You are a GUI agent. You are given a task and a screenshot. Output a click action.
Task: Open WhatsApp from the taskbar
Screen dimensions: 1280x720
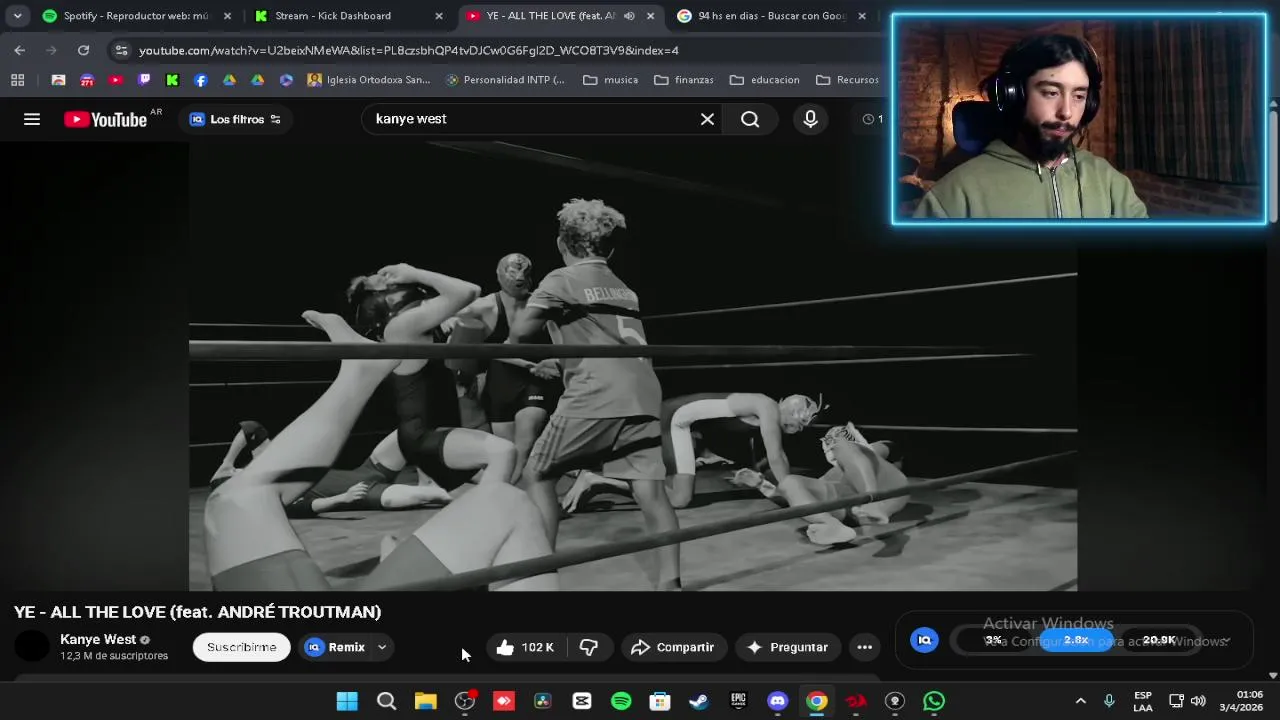click(934, 701)
